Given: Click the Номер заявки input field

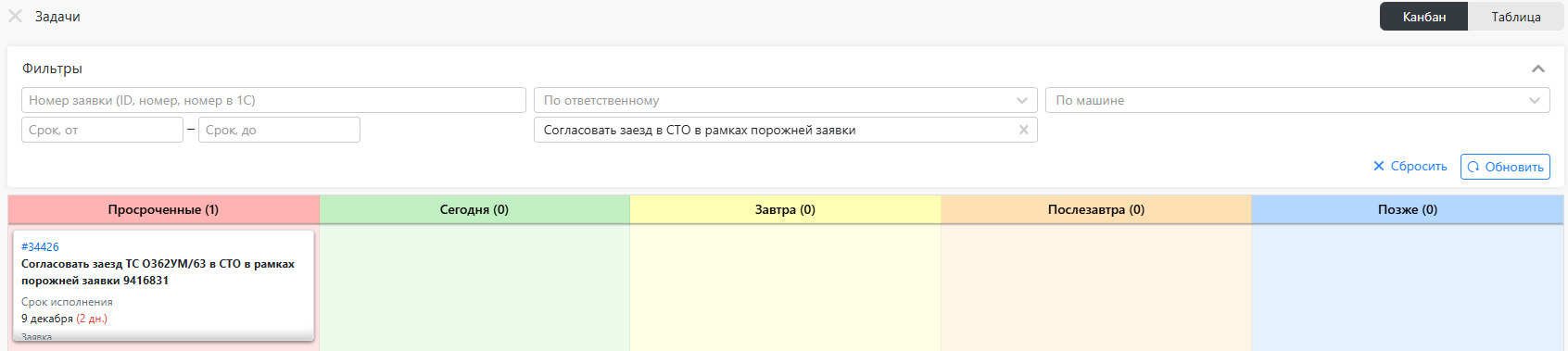Looking at the screenshot, I should pos(273,100).
